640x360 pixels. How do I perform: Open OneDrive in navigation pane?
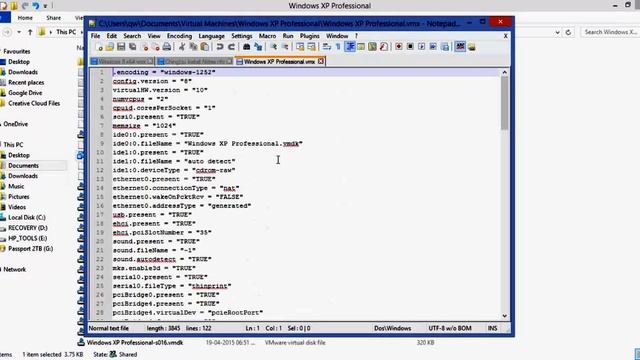(16, 124)
